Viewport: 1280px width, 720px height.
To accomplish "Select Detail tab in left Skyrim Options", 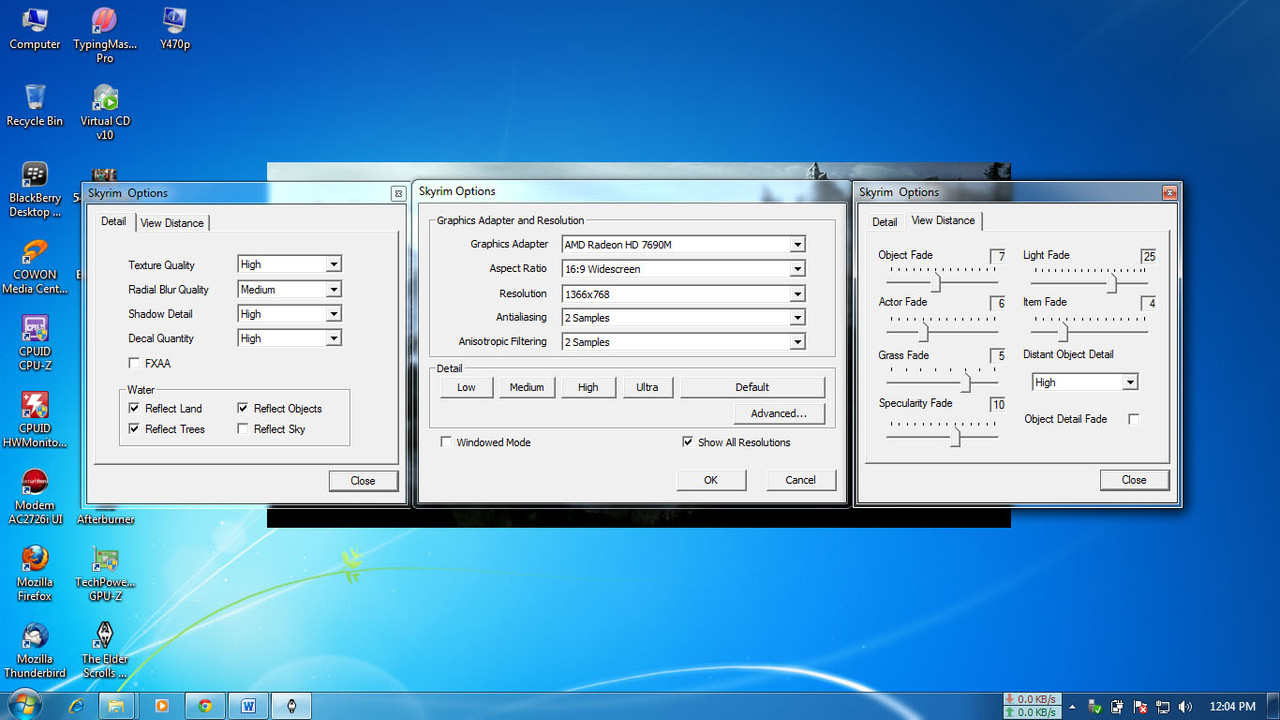I will pyautogui.click(x=113, y=221).
